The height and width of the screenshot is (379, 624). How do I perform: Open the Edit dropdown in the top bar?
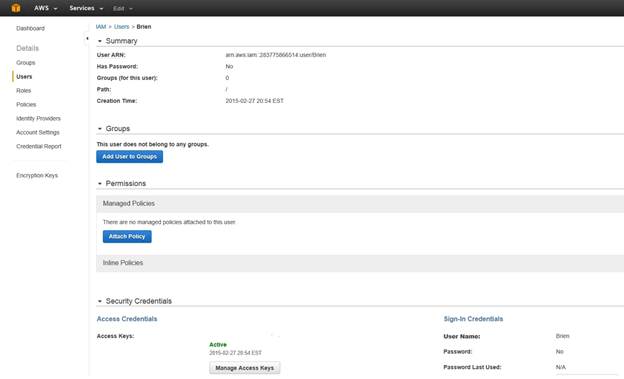[123, 8]
